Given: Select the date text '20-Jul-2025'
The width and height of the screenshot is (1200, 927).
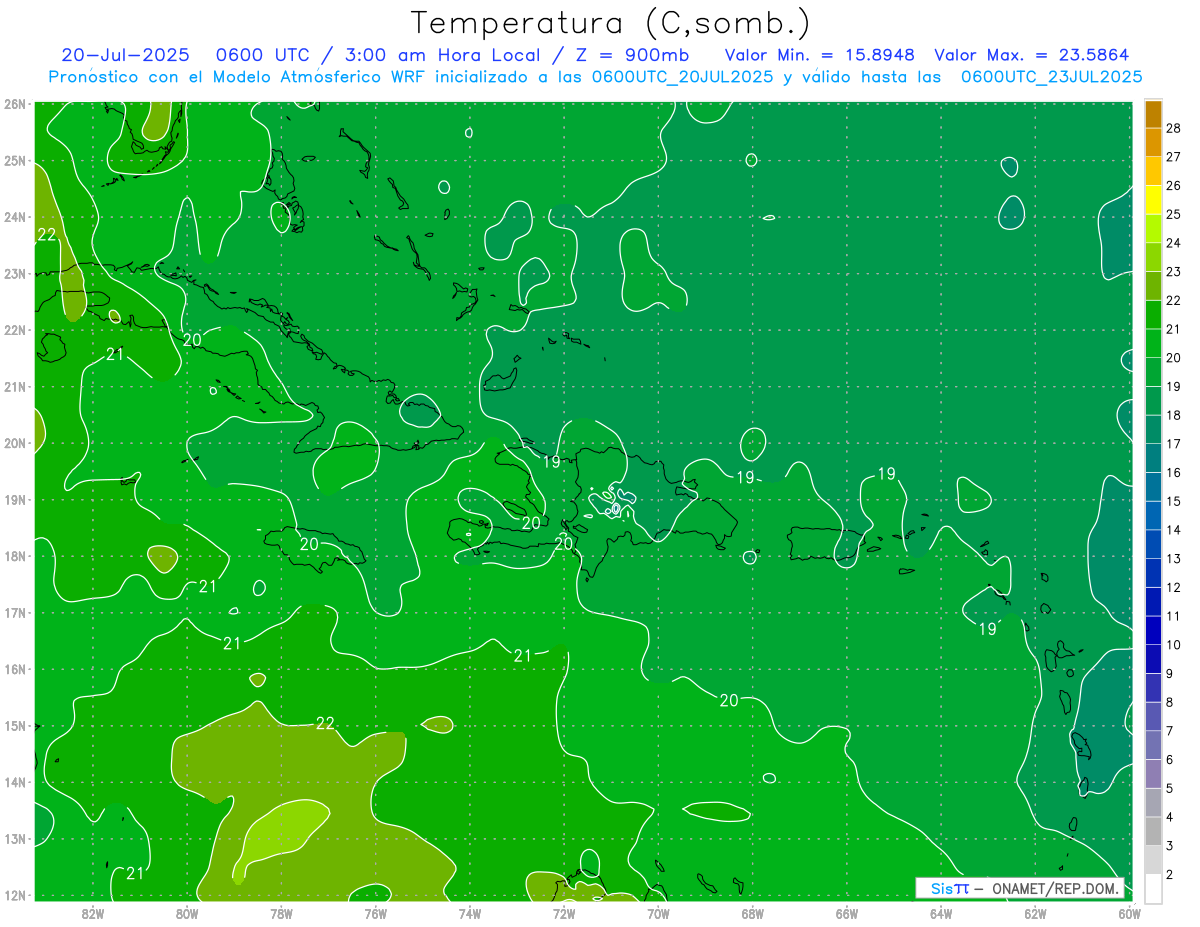Looking at the screenshot, I should 127,55.
